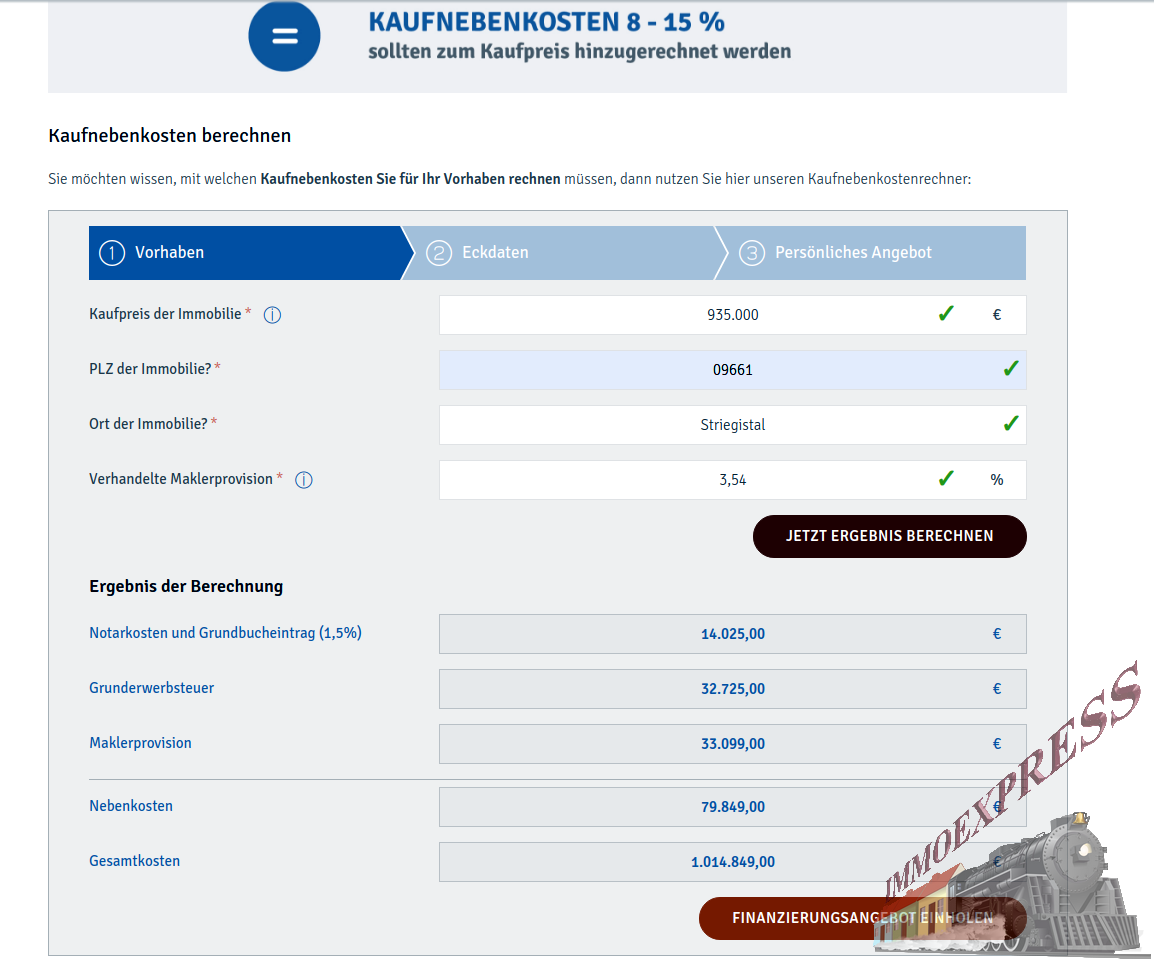The height and width of the screenshot is (962, 1154).
Task: Open the Persönliches Angebot step
Action: 870,253
